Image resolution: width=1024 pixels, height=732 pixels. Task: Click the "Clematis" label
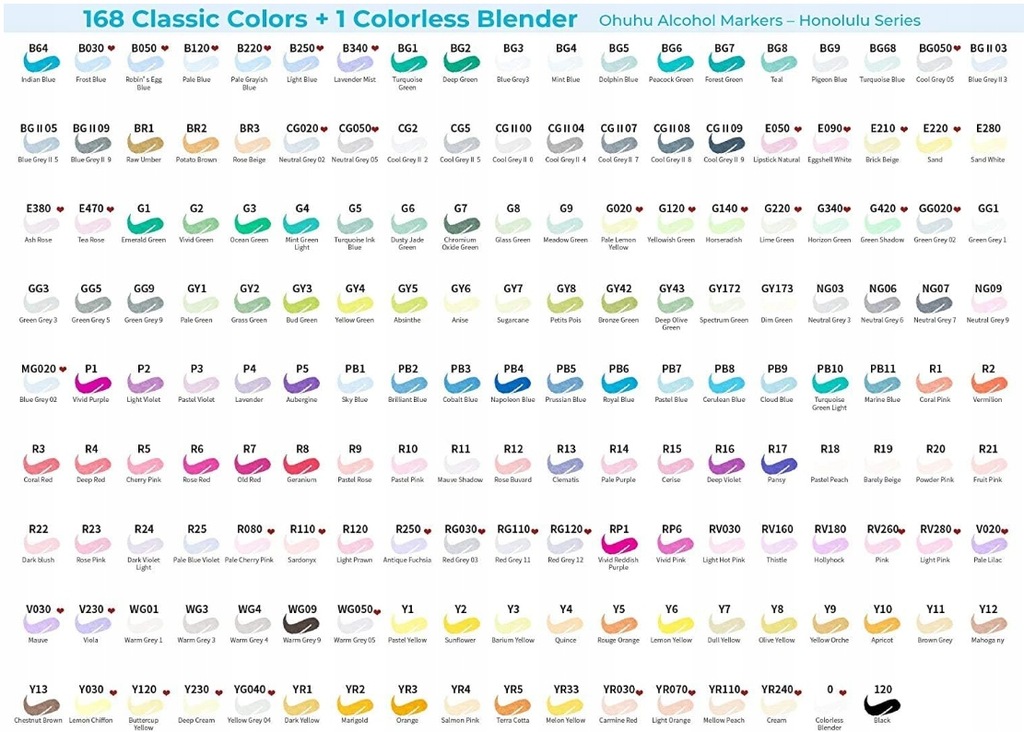566,480
